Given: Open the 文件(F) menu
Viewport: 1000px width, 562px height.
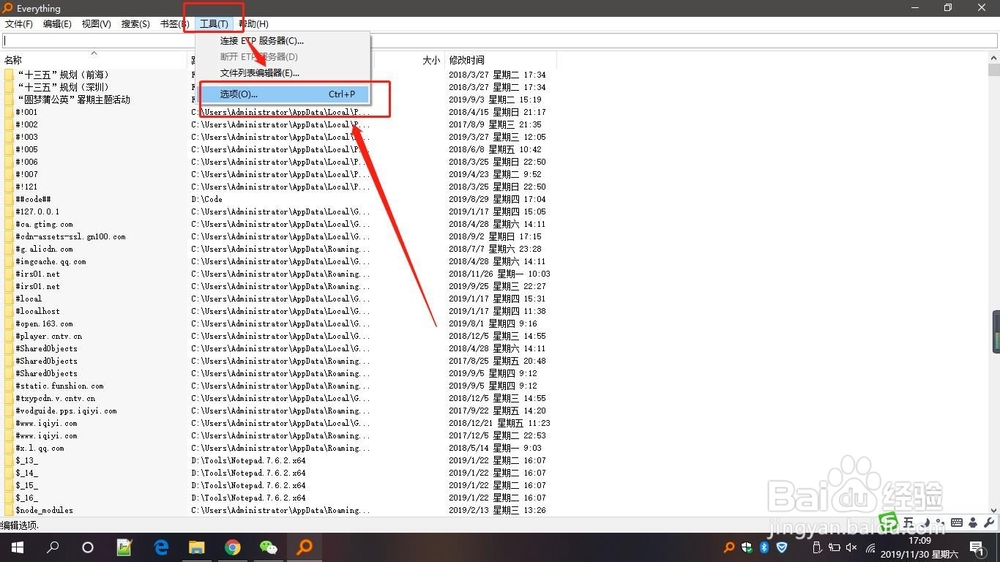Looking at the screenshot, I should click(x=18, y=24).
